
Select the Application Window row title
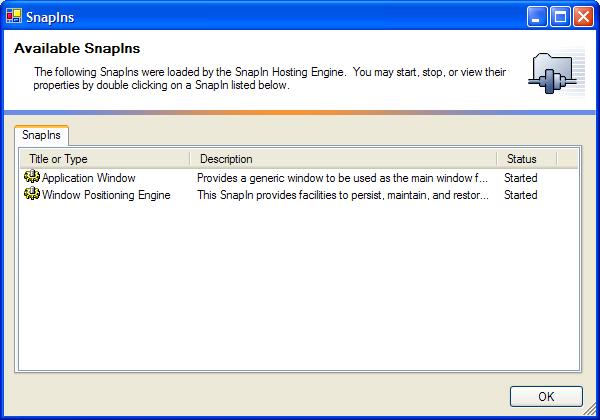(x=88, y=178)
